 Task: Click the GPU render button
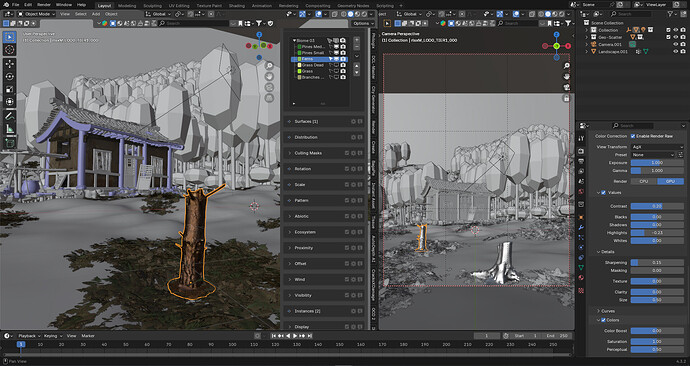(671, 181)
